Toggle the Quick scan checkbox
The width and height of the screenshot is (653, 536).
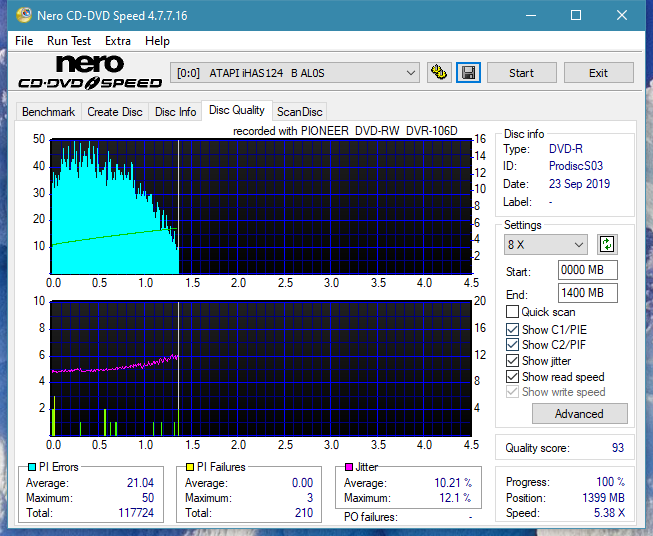512,312
